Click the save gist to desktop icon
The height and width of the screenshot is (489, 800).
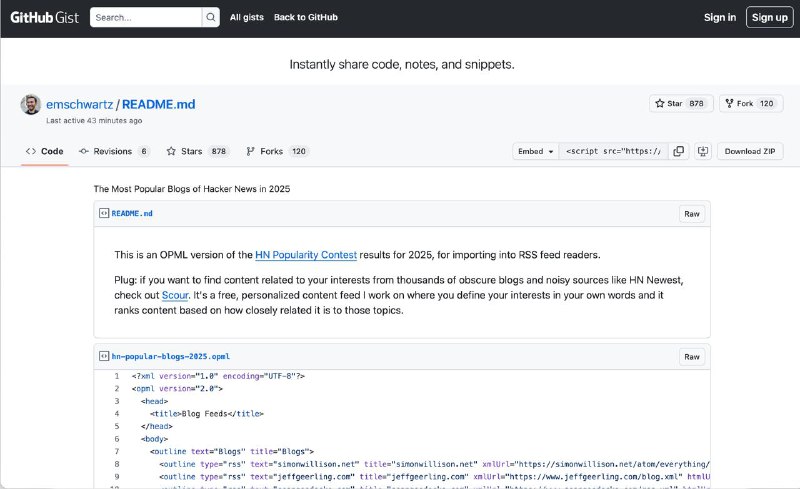(x=702, y=151)
